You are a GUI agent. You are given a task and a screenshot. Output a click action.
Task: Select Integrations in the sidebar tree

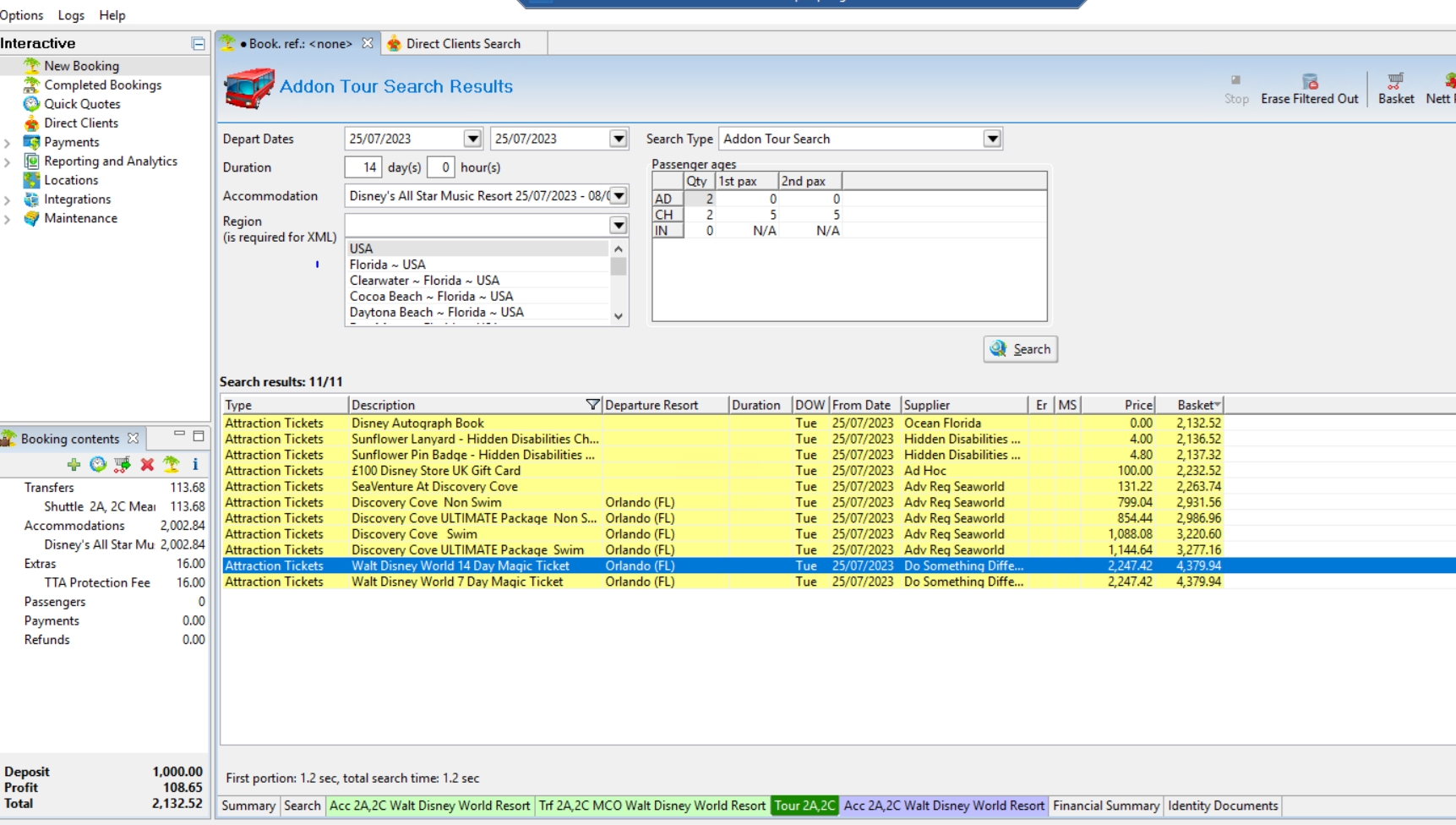click(77, 199)
